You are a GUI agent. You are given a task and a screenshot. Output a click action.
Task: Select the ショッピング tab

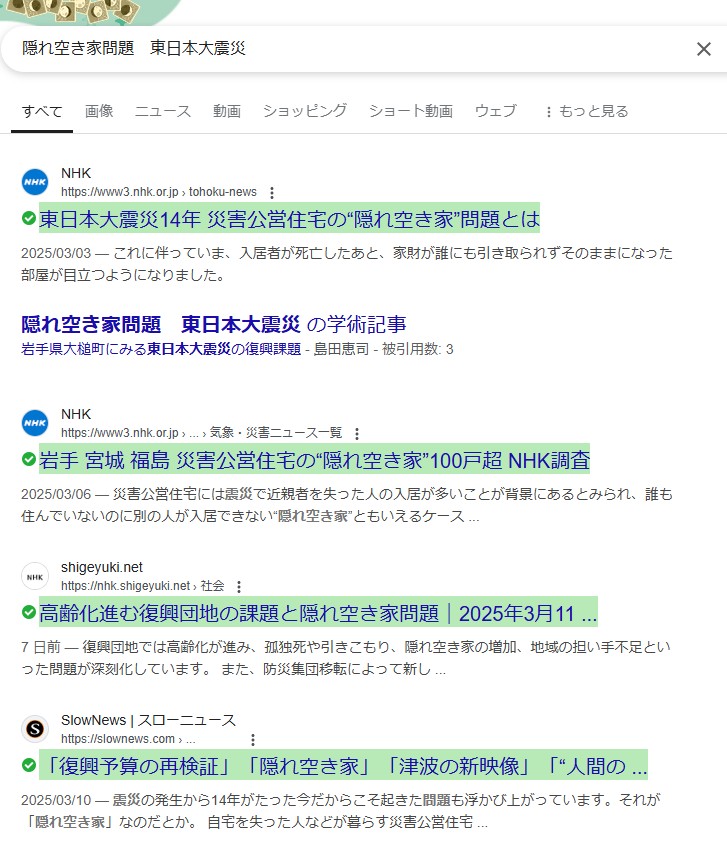pos(305,111)
